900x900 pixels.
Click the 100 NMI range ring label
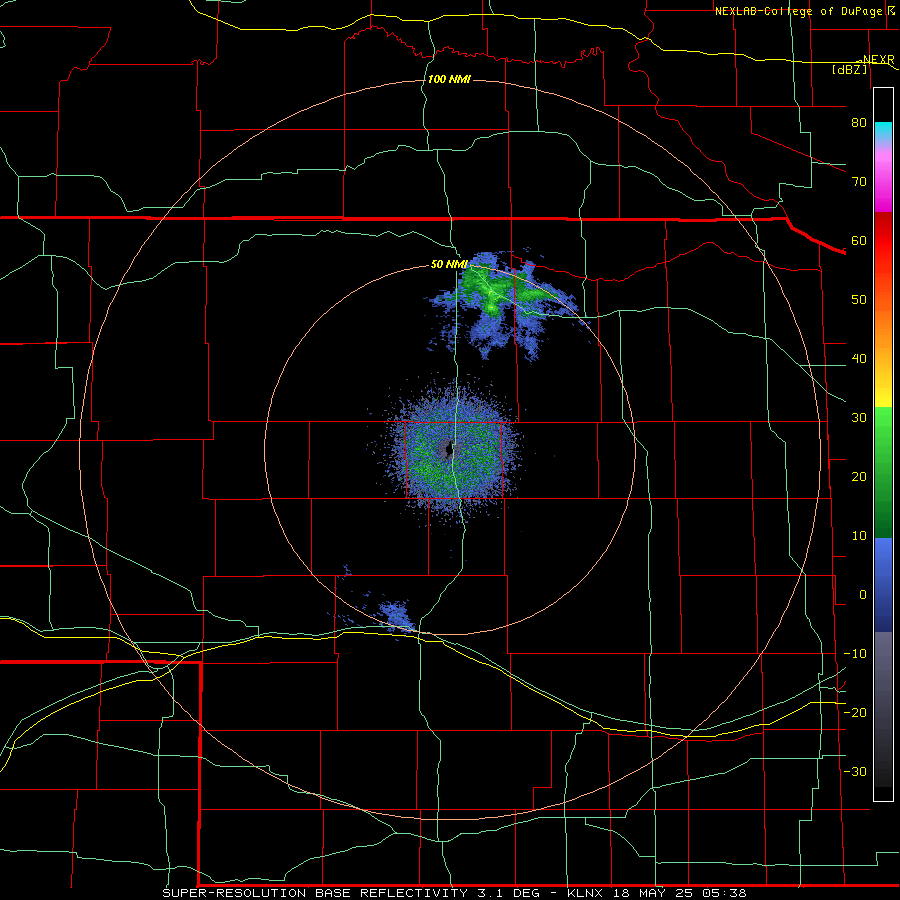[x=449, y=79]
